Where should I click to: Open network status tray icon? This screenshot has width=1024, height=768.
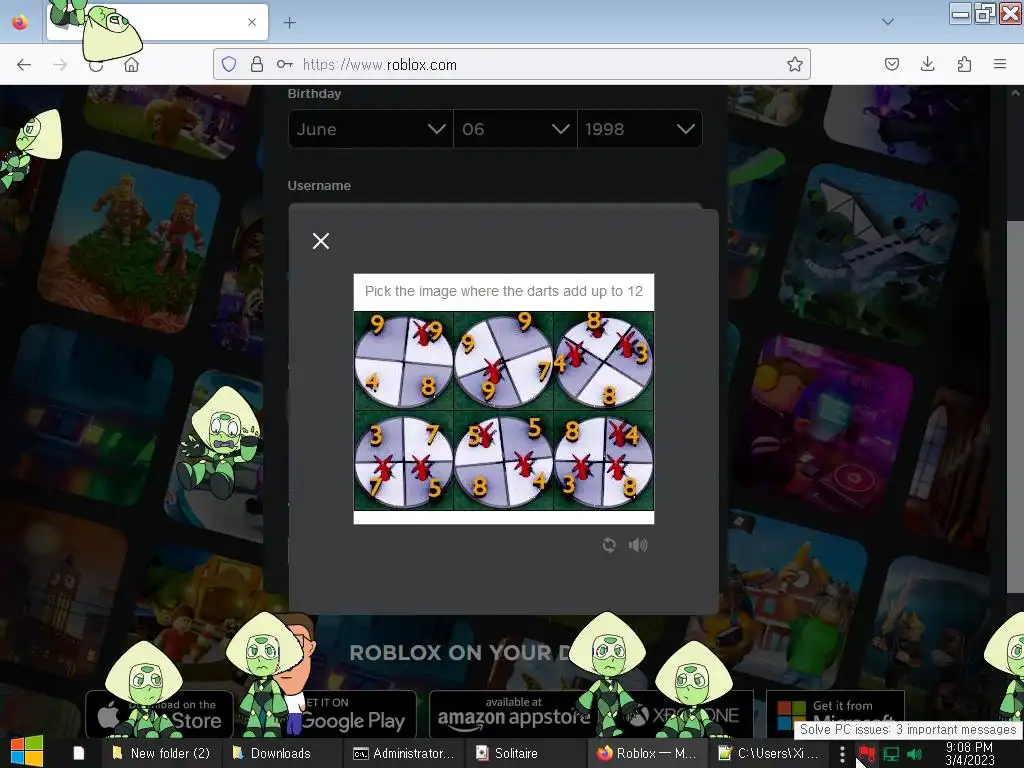point(891,754)
